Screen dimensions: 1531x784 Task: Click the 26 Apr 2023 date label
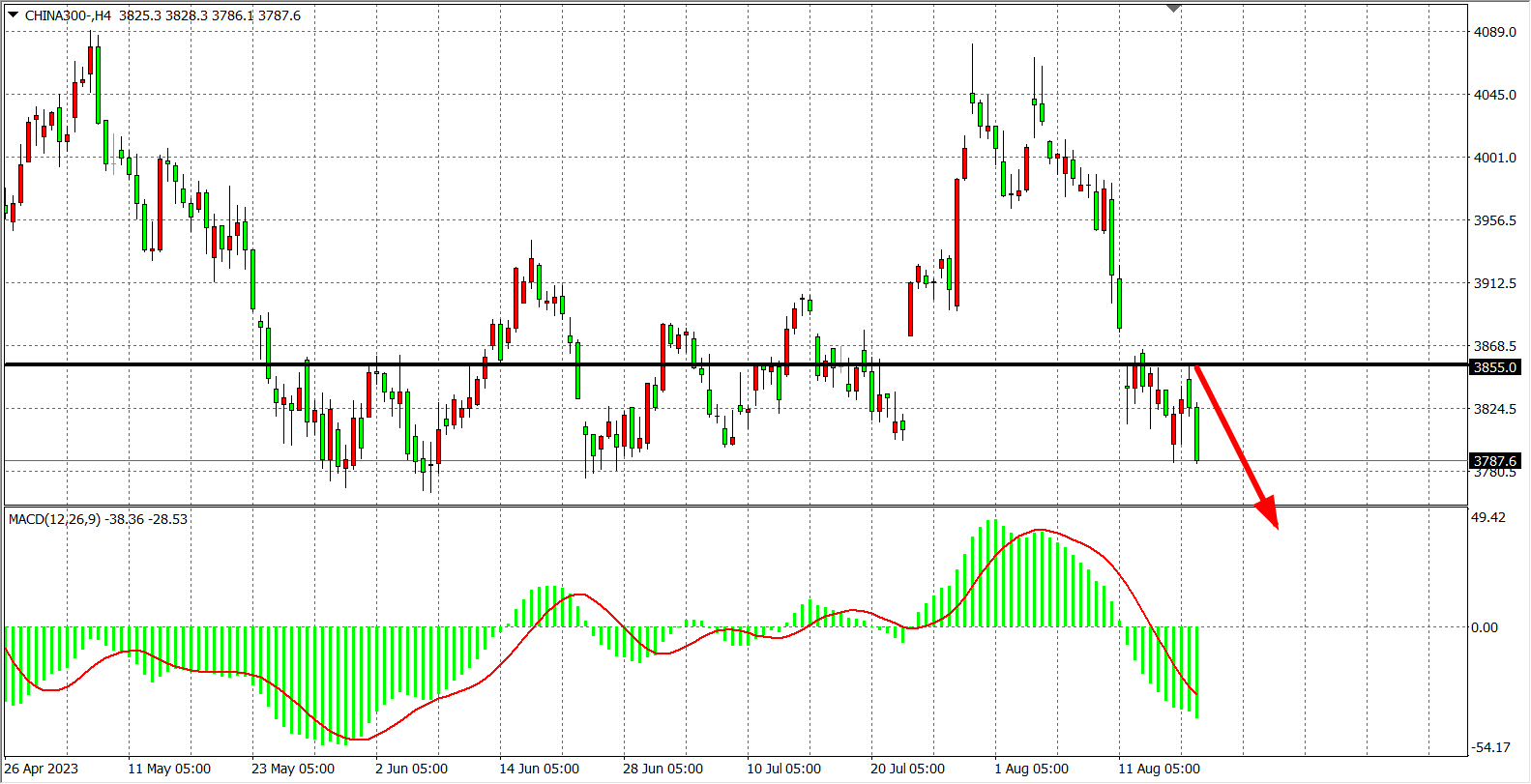(x=42, y=769)
